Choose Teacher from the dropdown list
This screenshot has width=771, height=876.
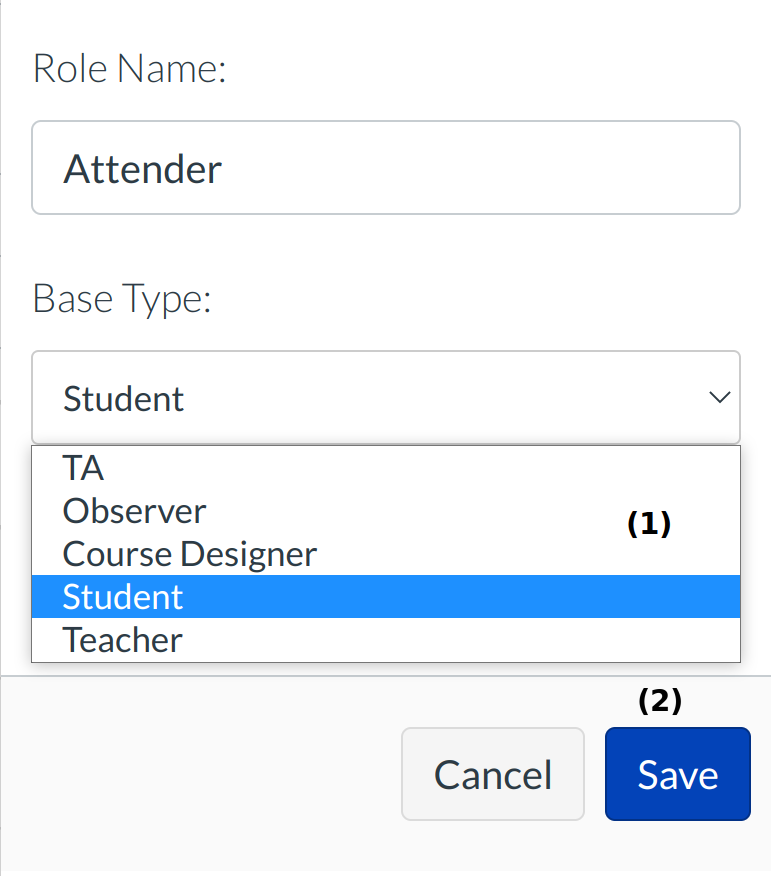122,640
